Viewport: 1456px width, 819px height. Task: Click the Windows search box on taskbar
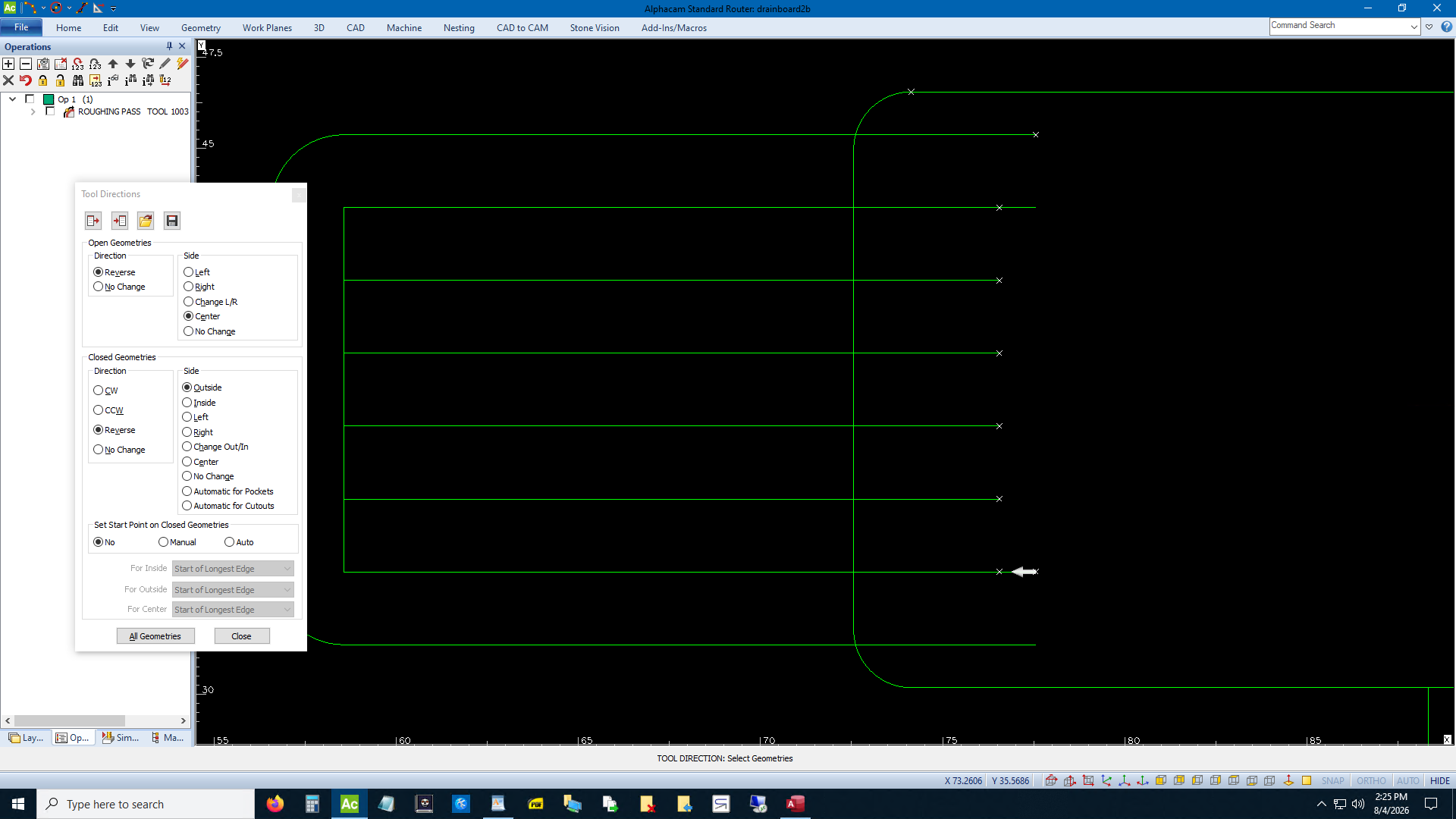point(146,804)
